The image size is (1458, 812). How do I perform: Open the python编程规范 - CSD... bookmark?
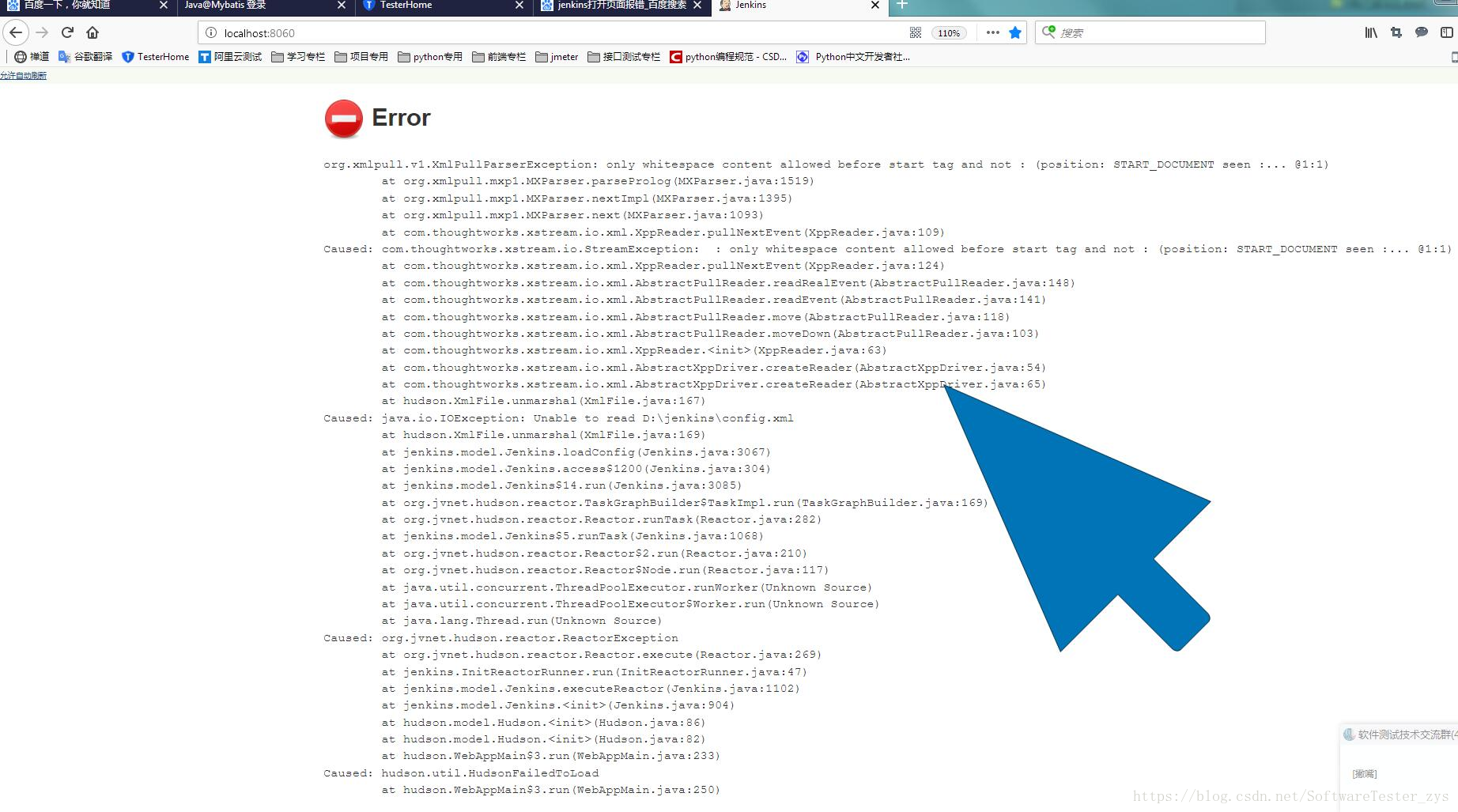(728, 57)
